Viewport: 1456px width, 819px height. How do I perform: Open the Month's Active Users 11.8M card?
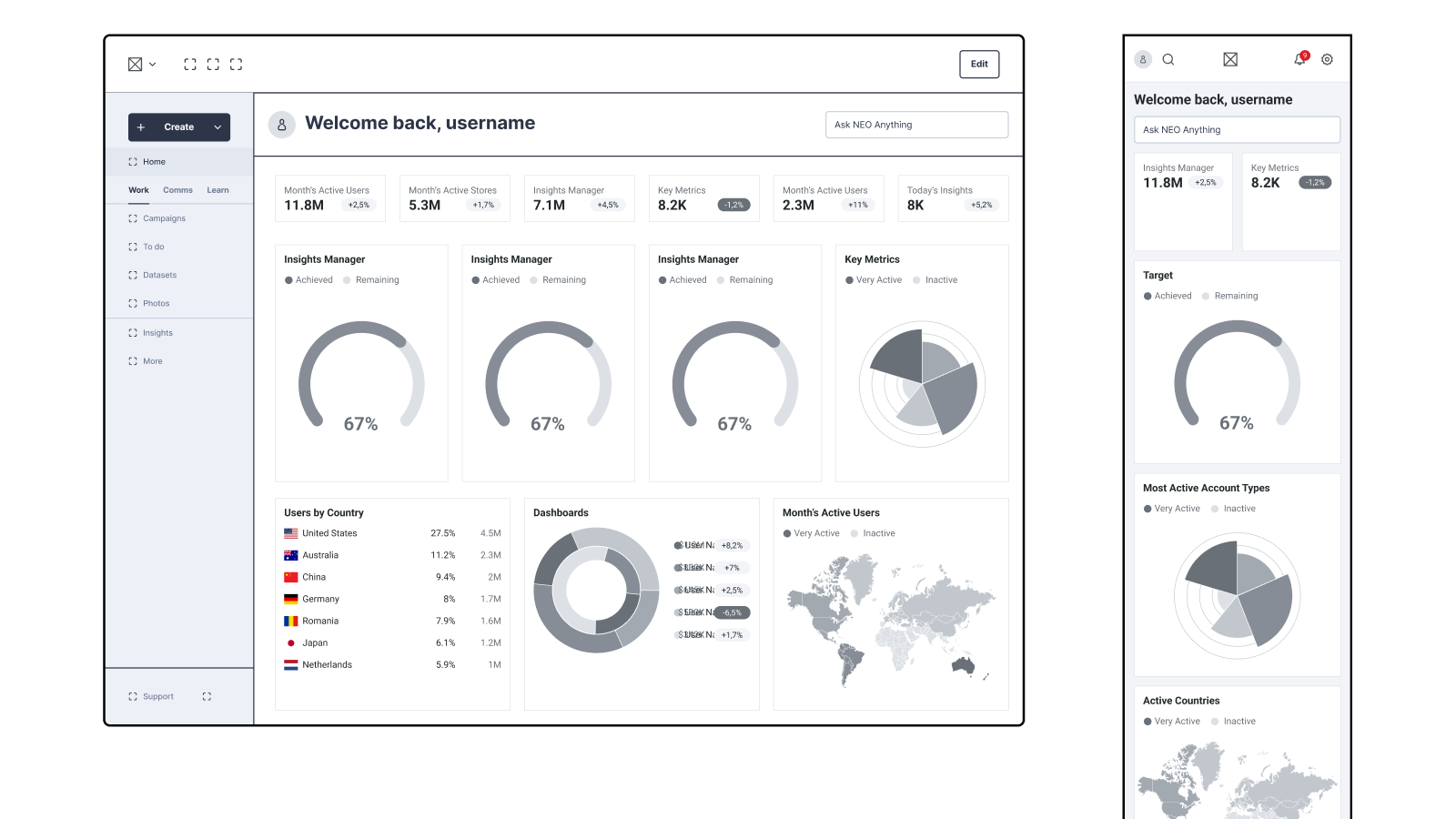click(x=330, y=198)
